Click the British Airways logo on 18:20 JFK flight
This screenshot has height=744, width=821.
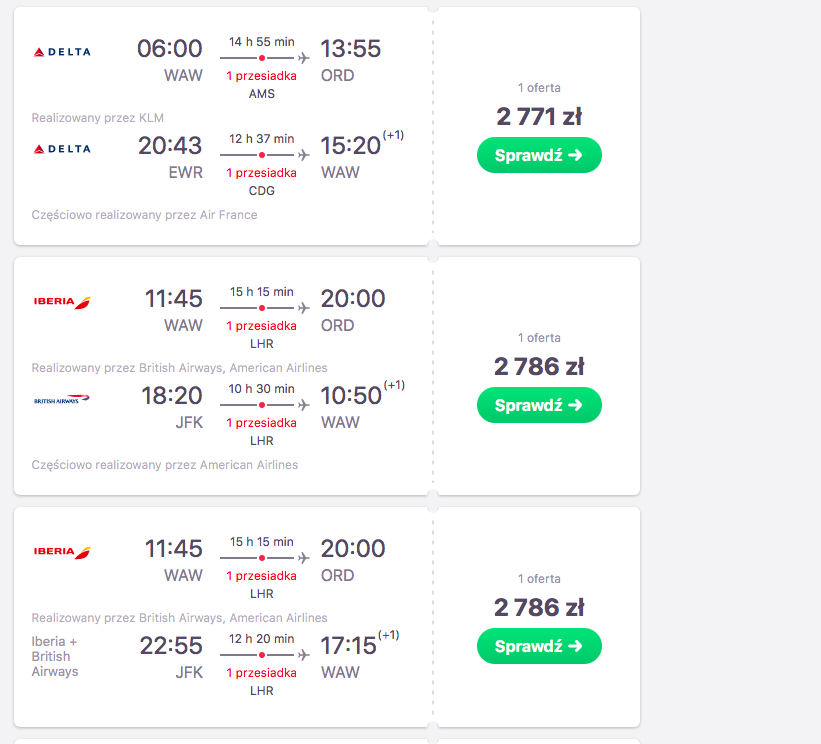pos(62,399)
